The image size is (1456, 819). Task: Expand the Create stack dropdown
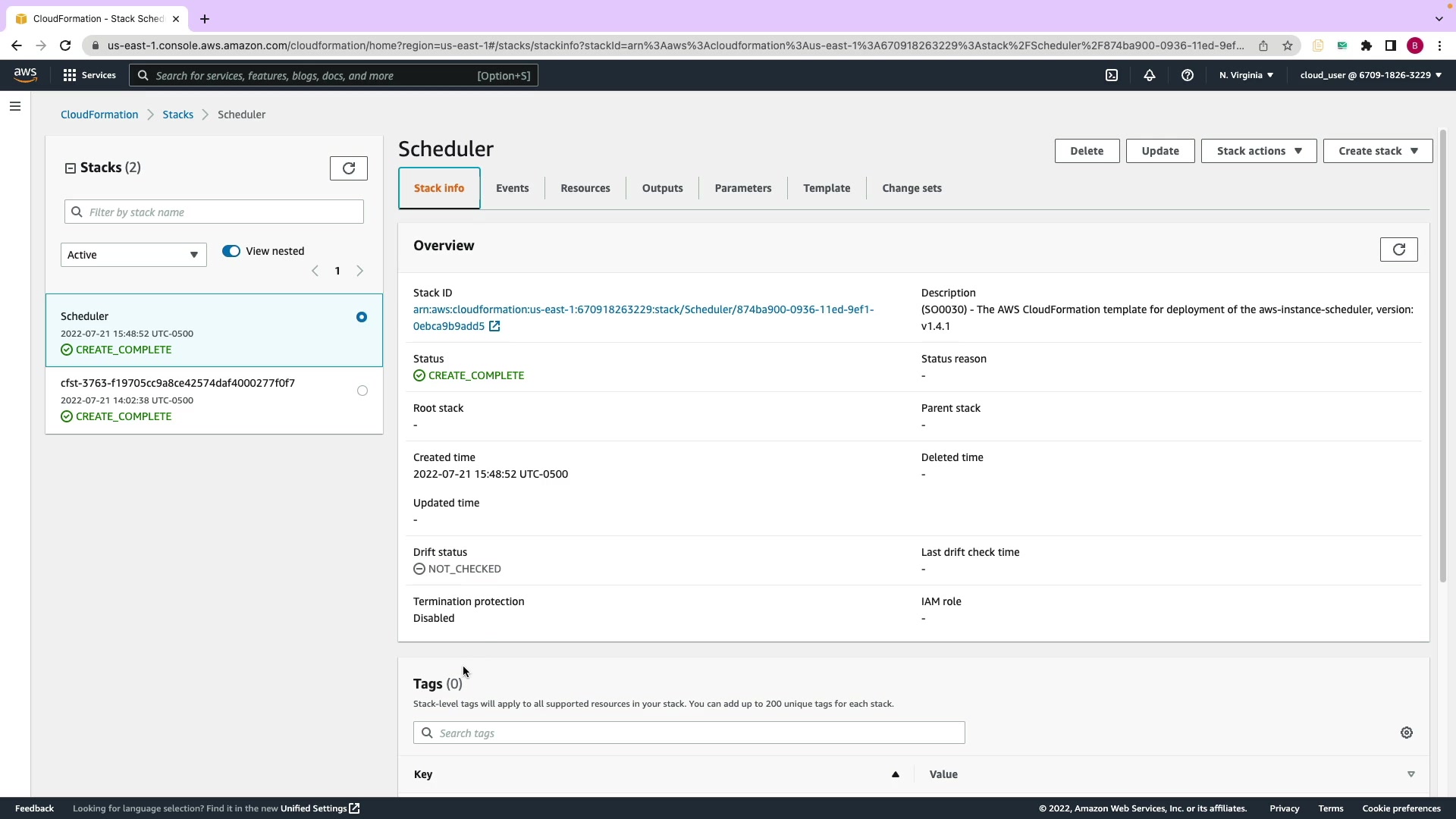tap(1377, 151)
